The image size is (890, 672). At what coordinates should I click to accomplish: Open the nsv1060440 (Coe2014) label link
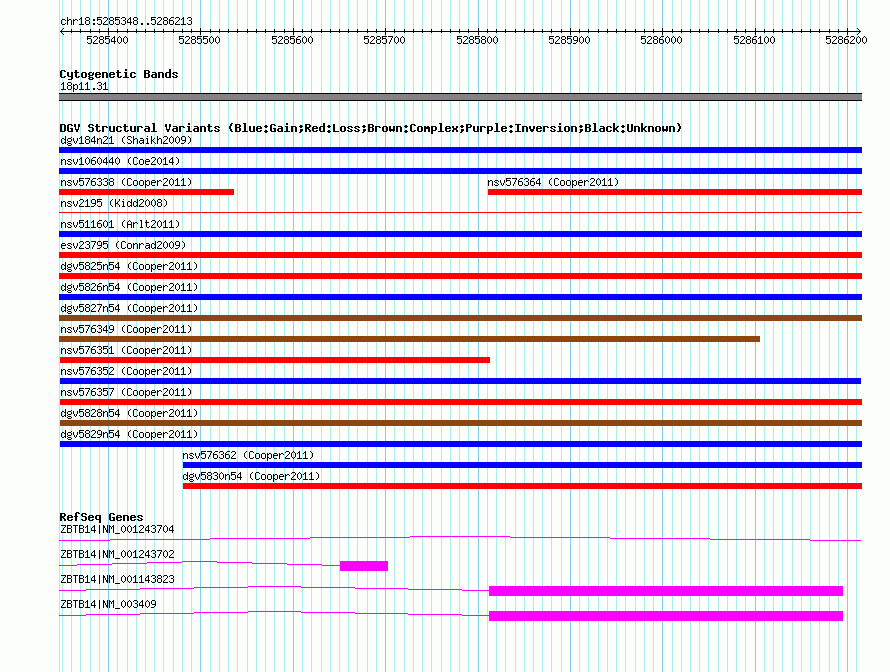click(120, 161)
